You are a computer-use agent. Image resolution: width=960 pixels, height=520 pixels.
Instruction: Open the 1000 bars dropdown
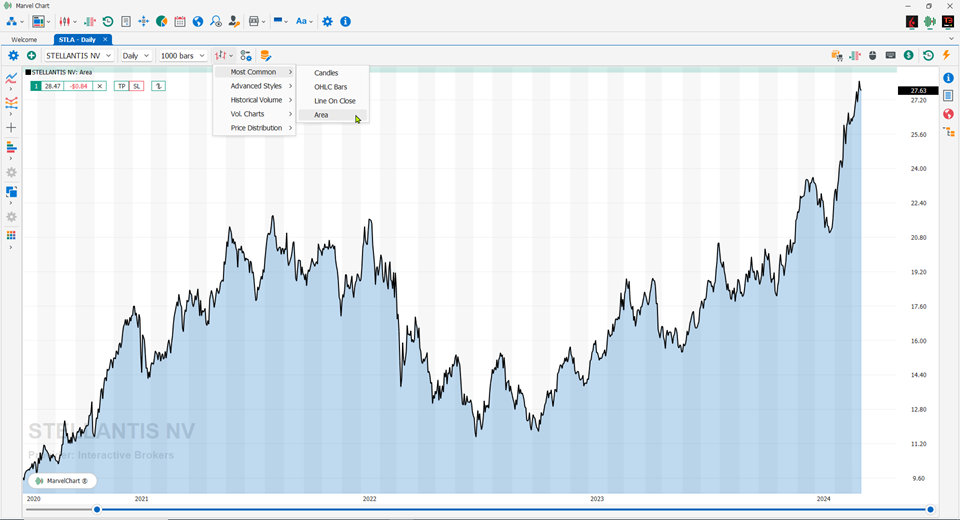tap(182, 56)
